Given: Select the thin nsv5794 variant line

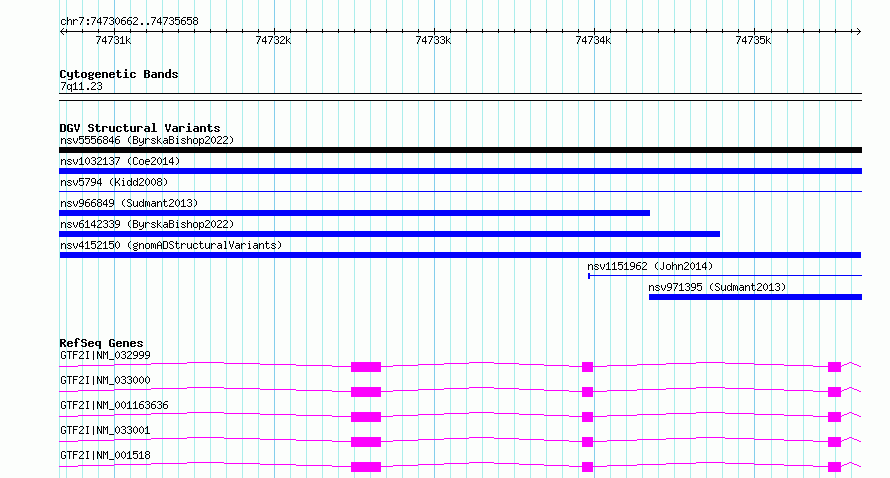Looking at the screenshot, I should [x=460, y=192].
